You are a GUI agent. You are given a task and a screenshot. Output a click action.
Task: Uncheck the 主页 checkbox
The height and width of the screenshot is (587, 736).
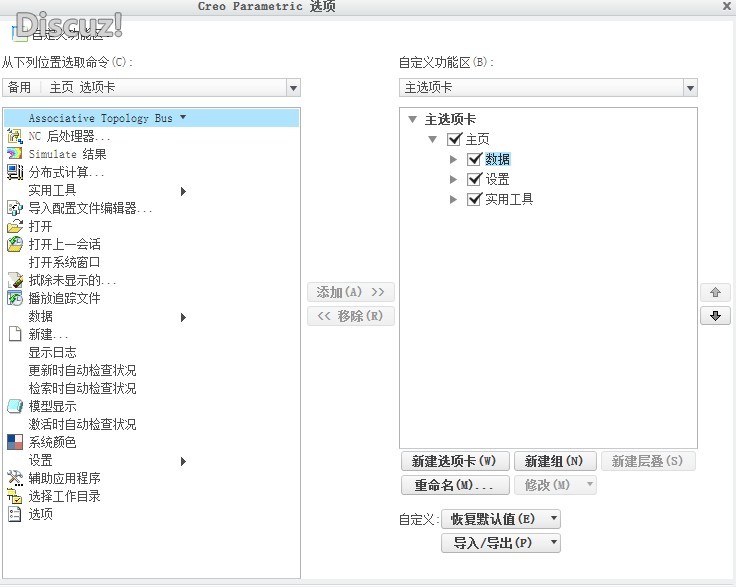(454, 139)
